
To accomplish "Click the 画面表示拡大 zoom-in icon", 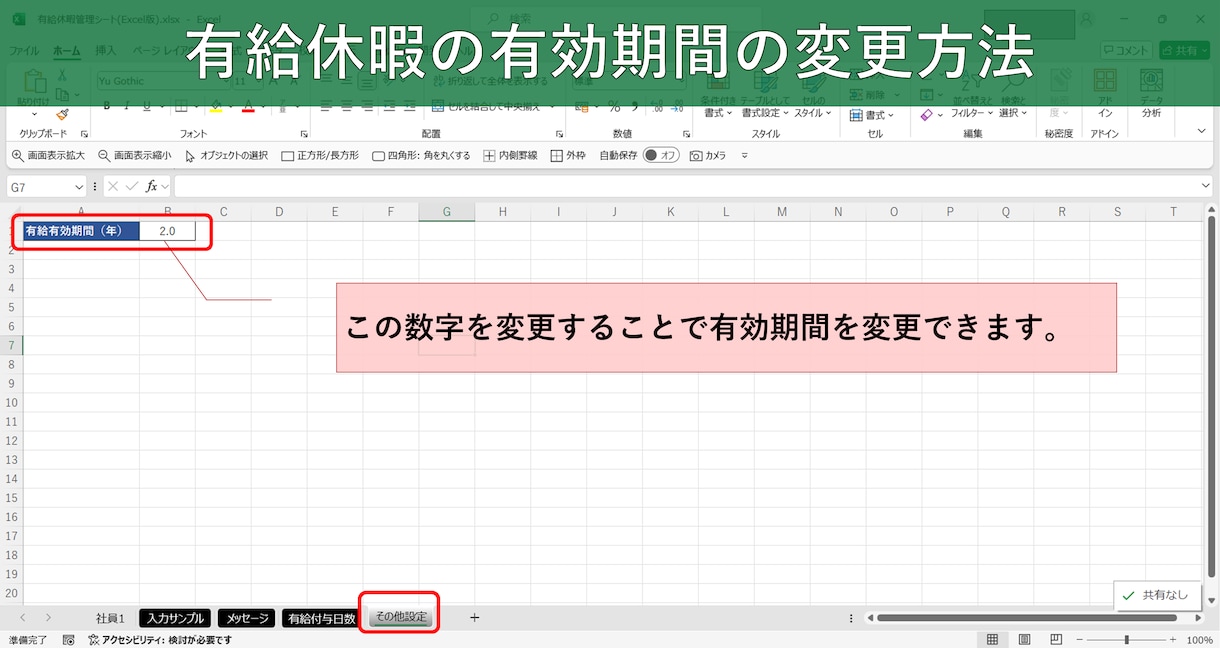I will point(17,156).
